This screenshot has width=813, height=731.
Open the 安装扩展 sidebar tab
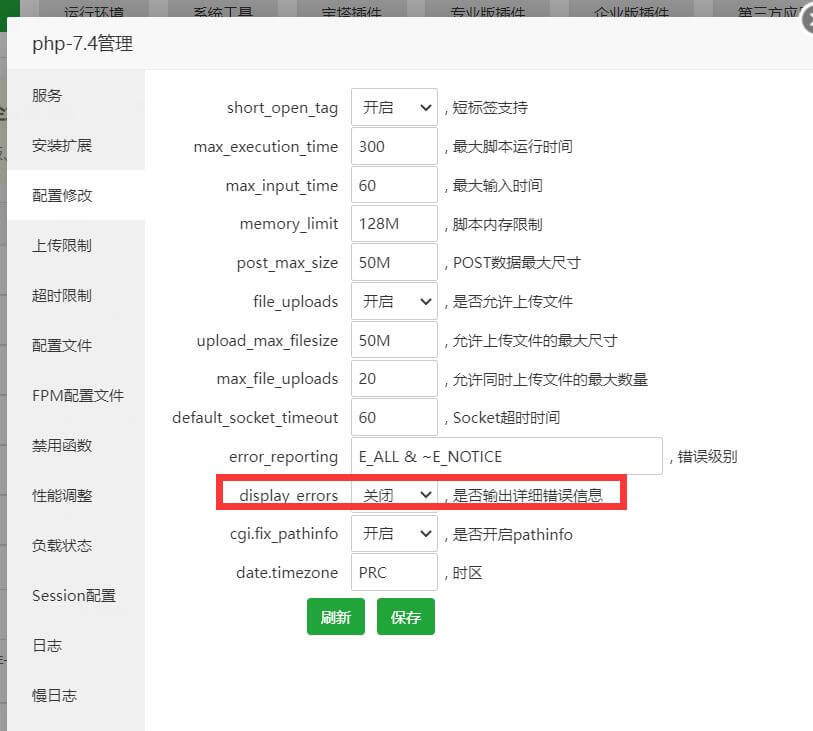(62, 145)
